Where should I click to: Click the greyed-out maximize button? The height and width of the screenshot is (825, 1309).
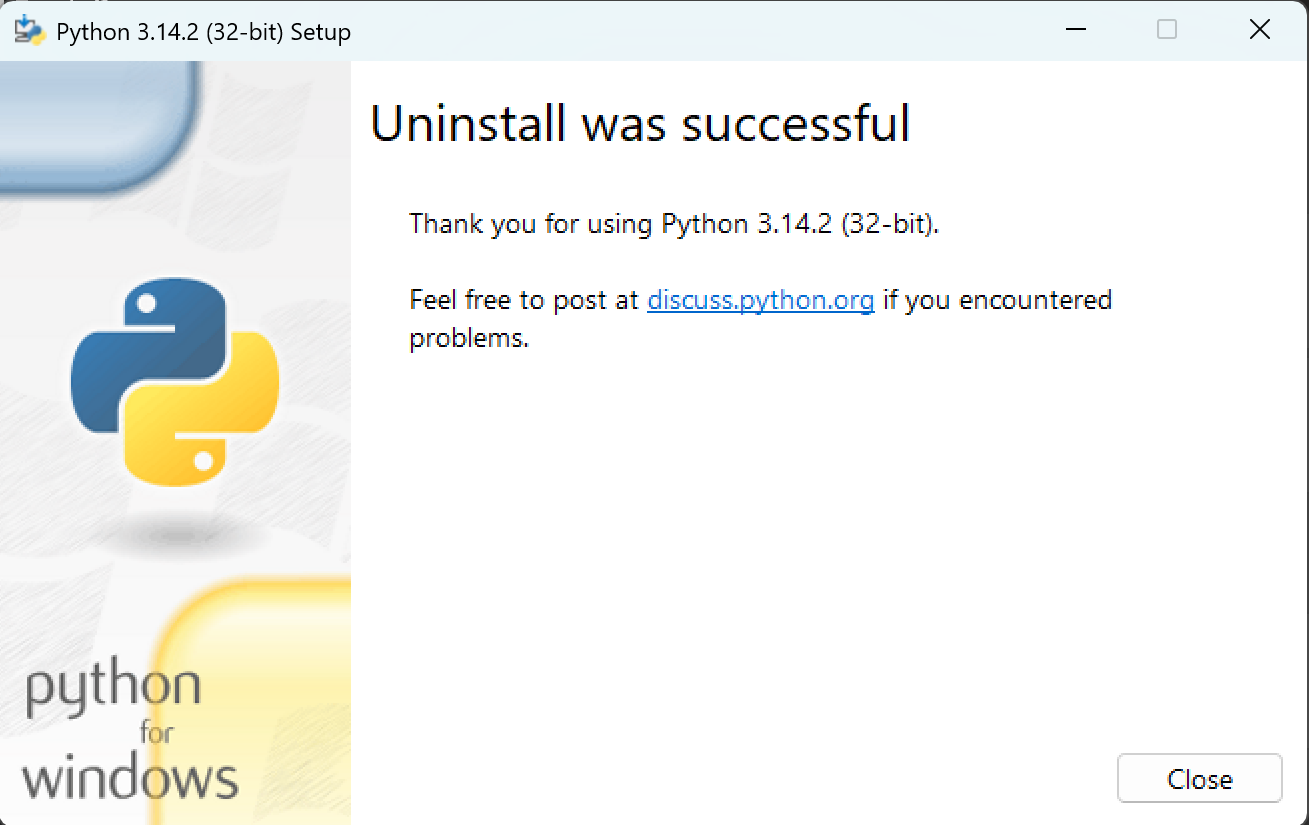pyautogui.click(x=1166, y=30)
